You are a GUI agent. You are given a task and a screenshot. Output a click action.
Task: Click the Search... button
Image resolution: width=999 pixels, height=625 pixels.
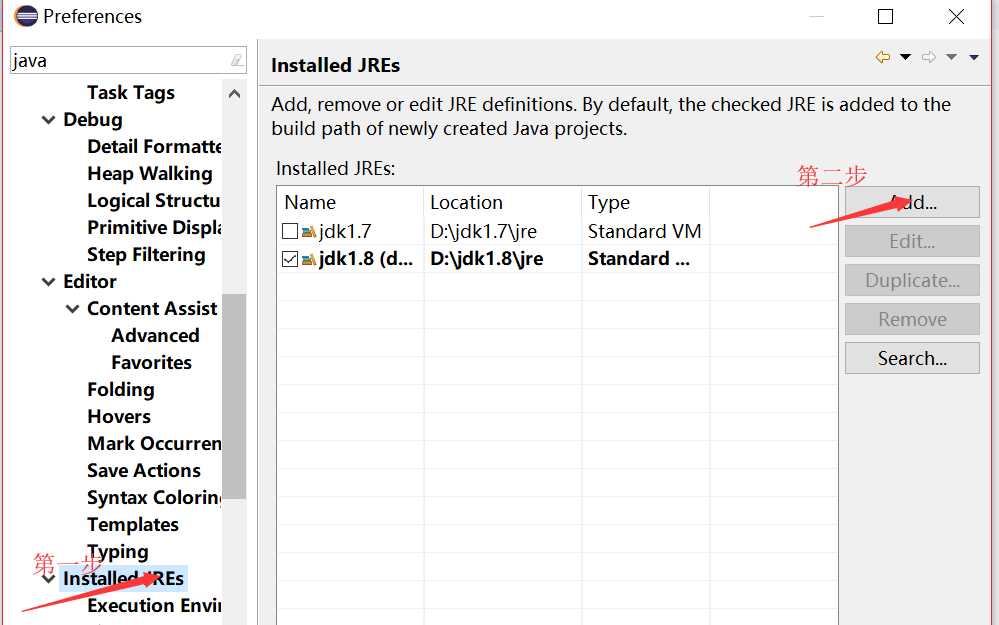912,358
